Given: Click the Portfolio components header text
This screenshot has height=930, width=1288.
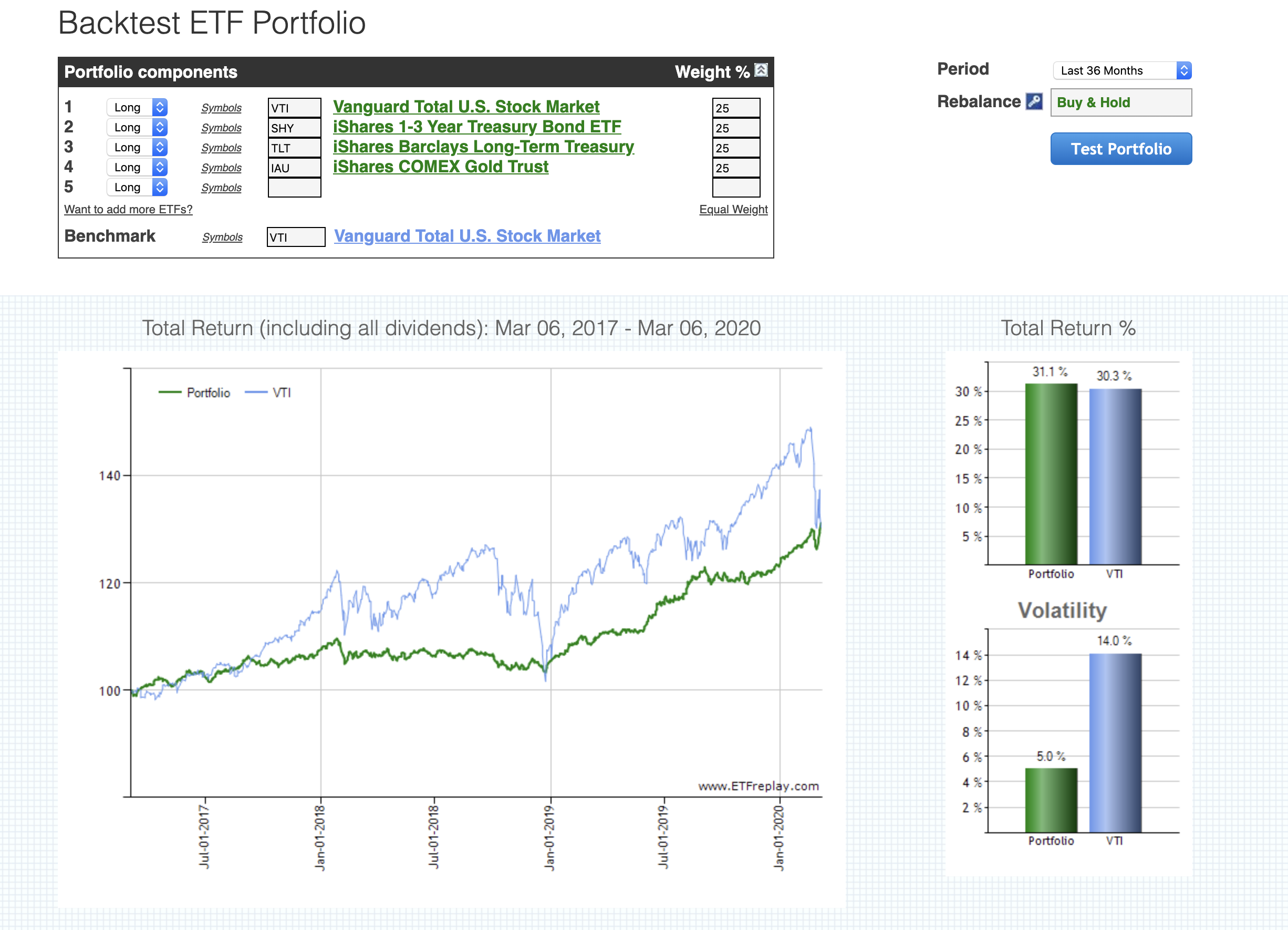Looking at the screenshot, I should (x=150, y=71).
